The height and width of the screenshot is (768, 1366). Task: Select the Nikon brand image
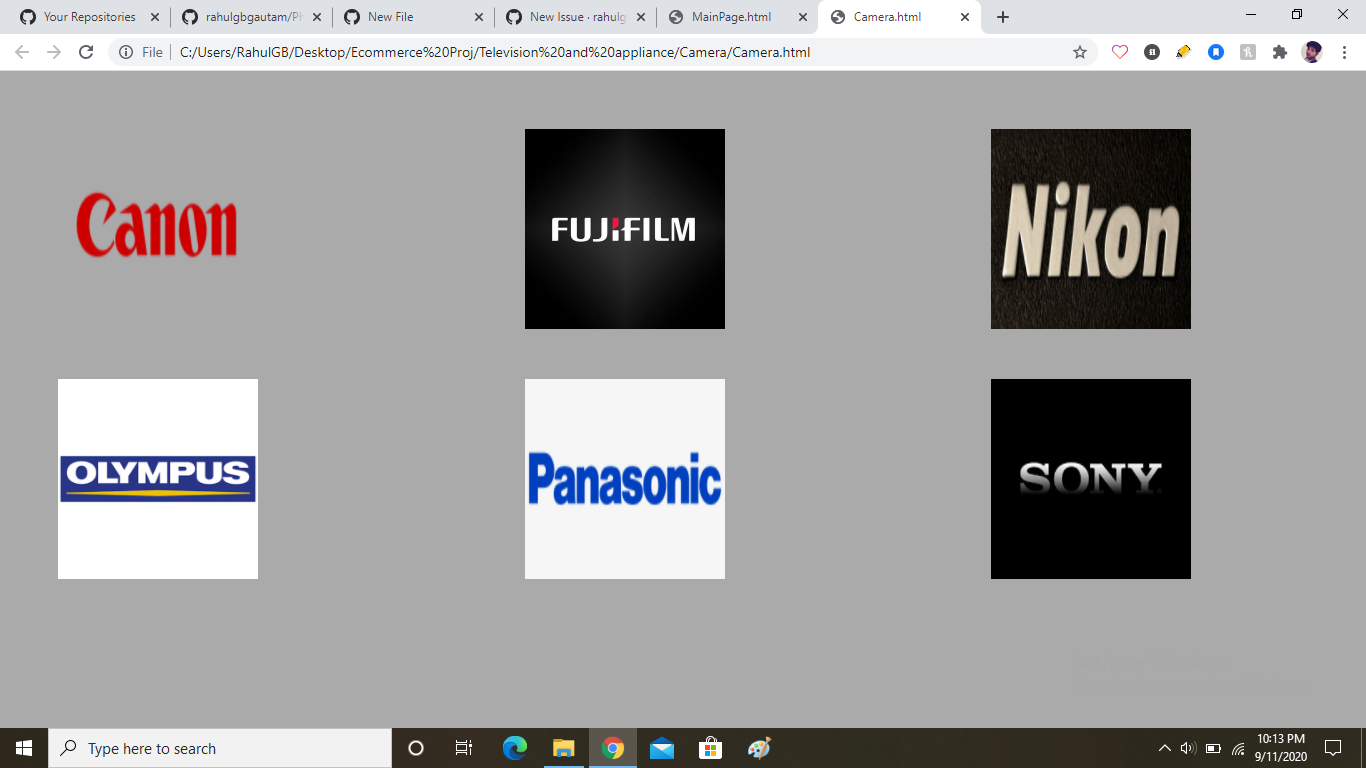(x=1091, y=229)
